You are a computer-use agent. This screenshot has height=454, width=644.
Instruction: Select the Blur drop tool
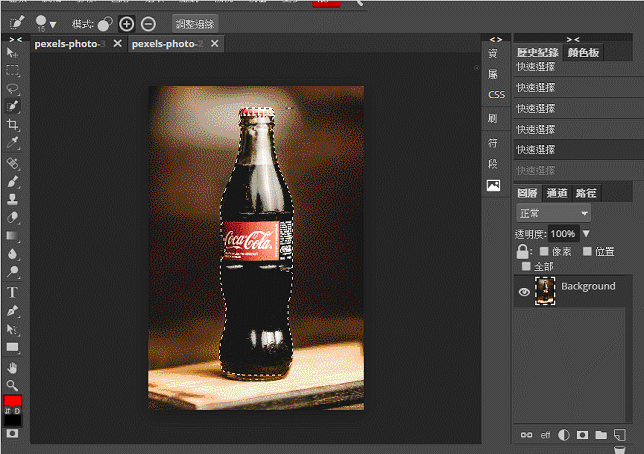pyautogui.click(x=12, y=254)
